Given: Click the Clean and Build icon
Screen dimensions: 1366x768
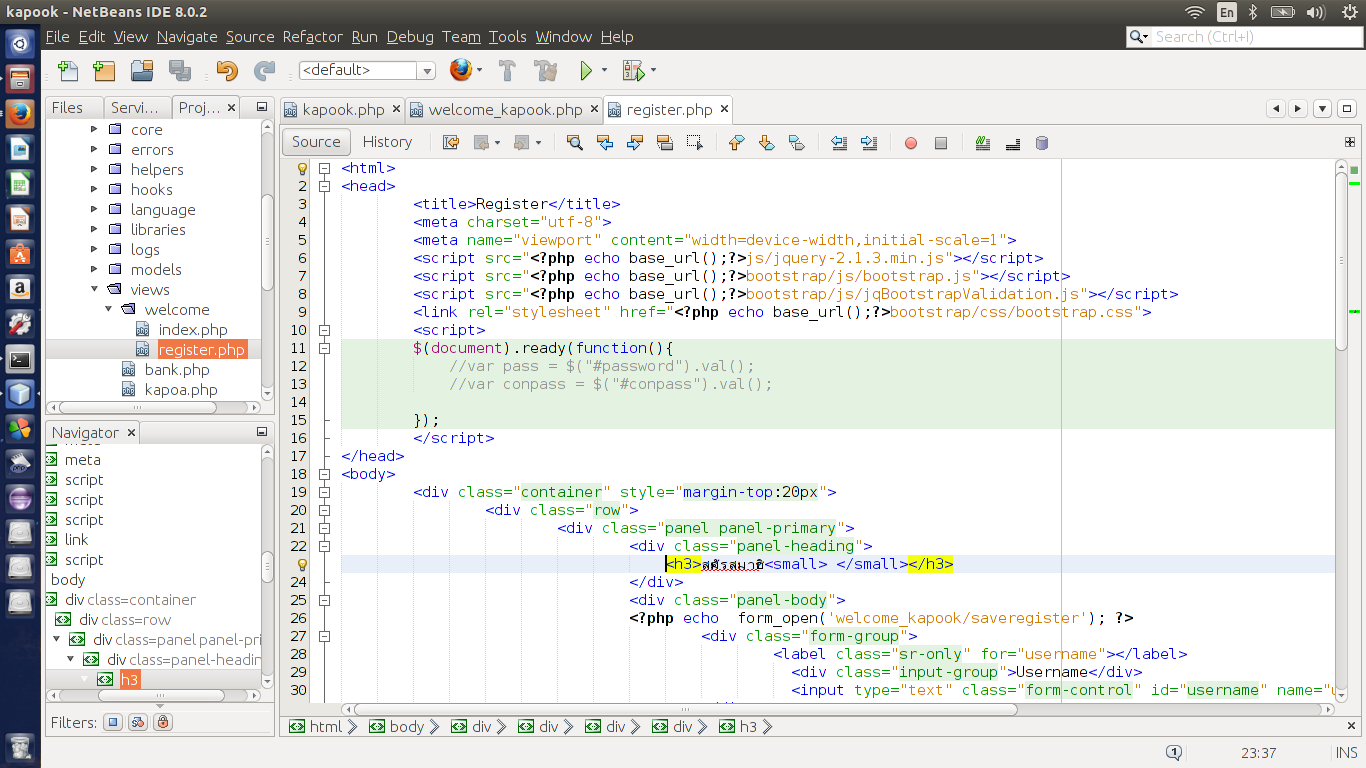Looking at the screenshot, I should tap(545, 71).
